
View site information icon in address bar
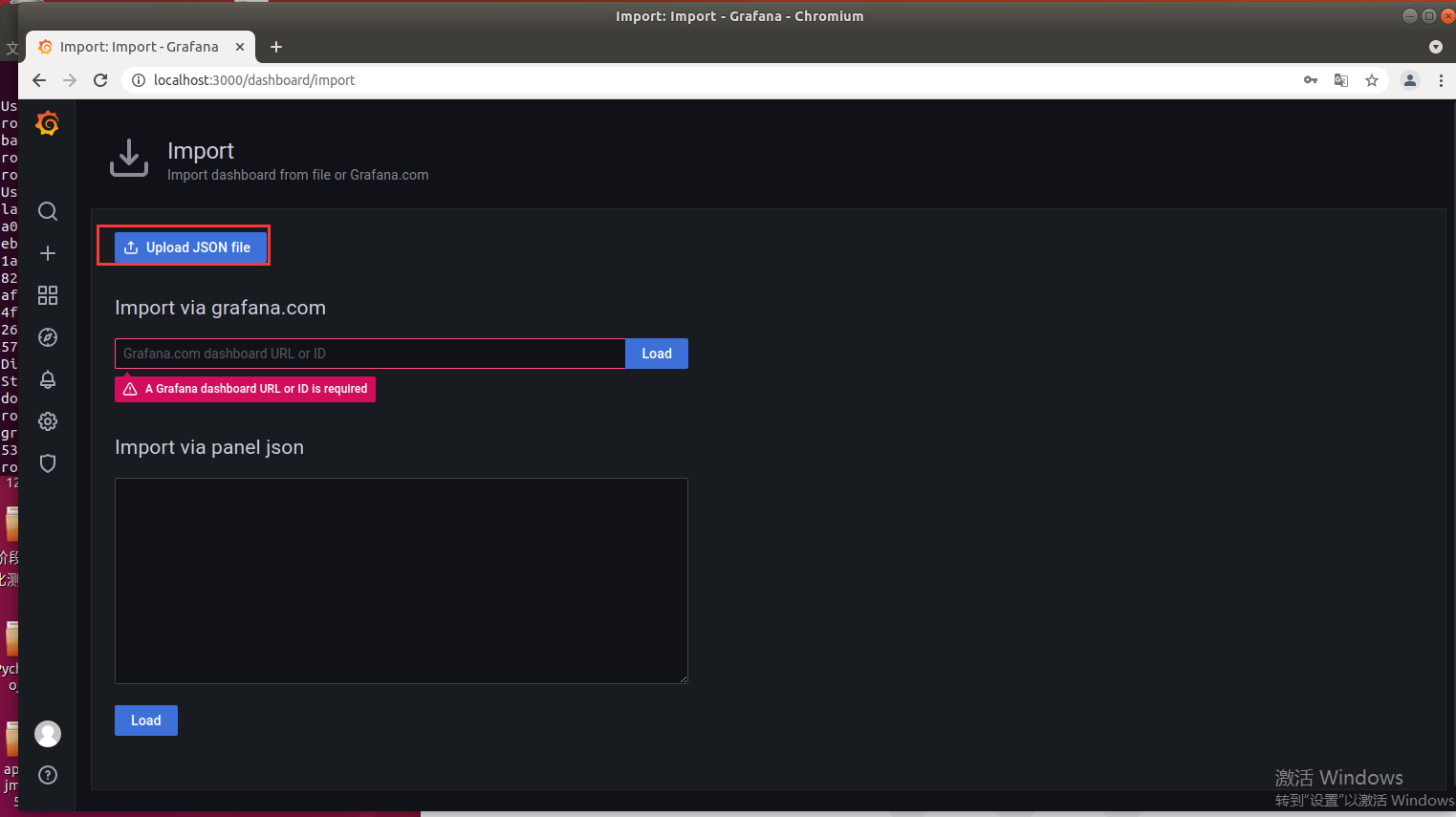pyautogui.click(x=139, y=80)
